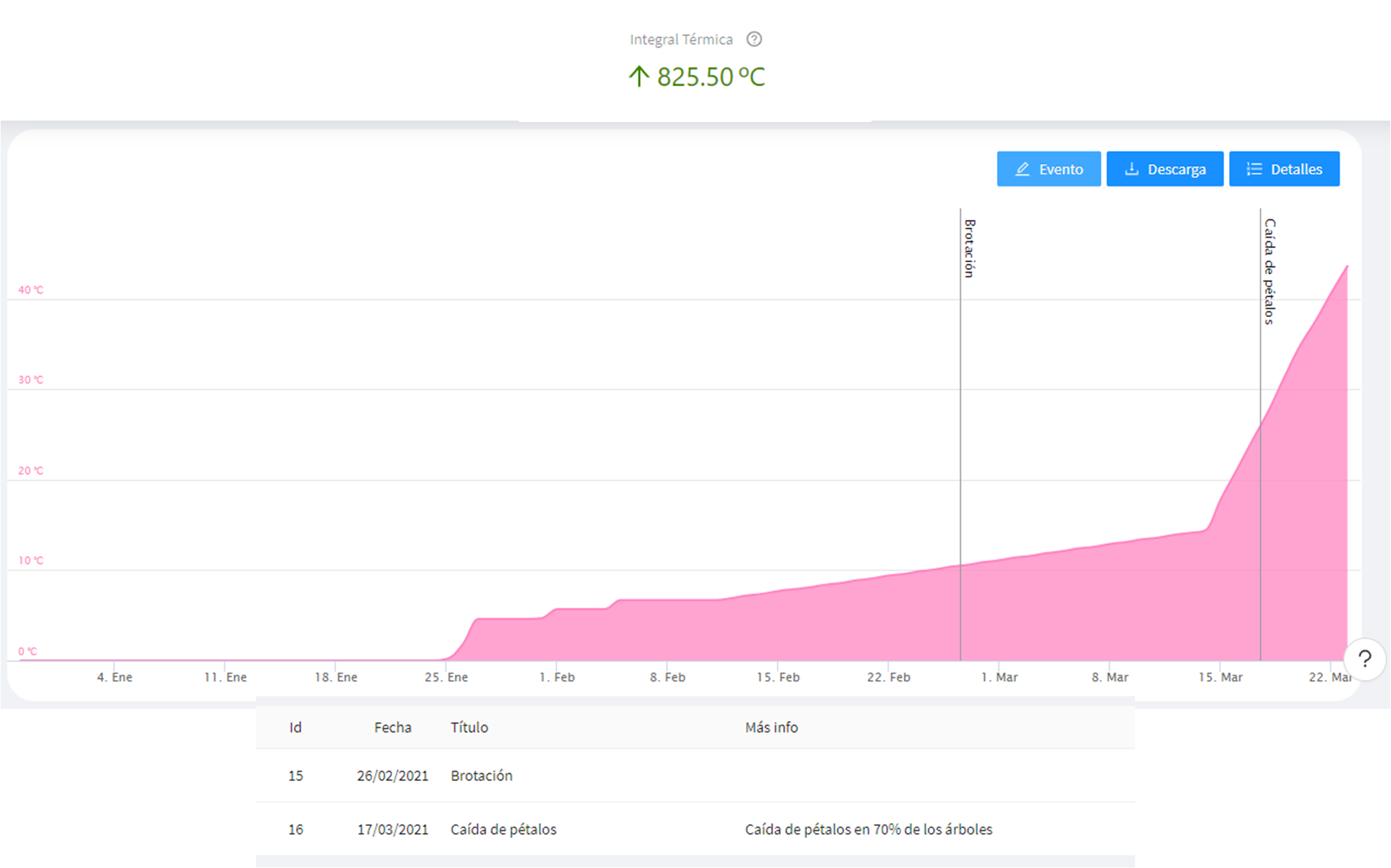Click the green upward arrow trend icon

(638, 76)
